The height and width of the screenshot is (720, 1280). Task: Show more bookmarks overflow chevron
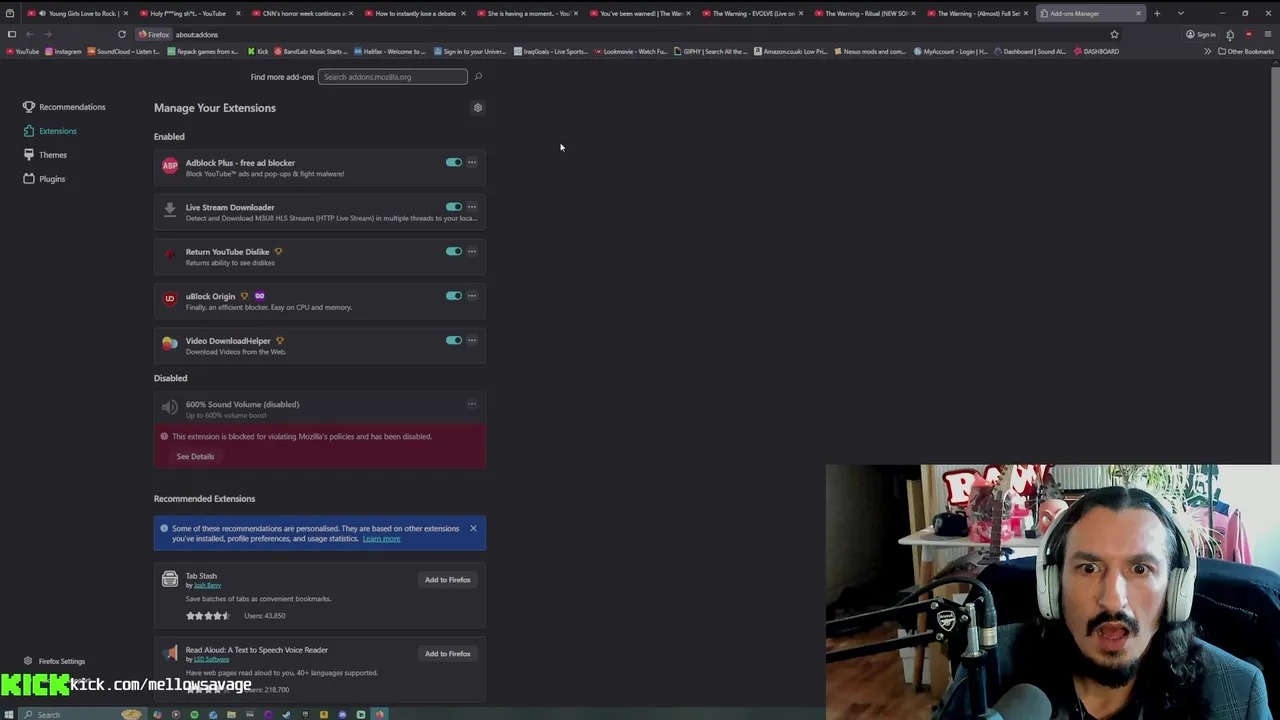(x=1207, y=51)
